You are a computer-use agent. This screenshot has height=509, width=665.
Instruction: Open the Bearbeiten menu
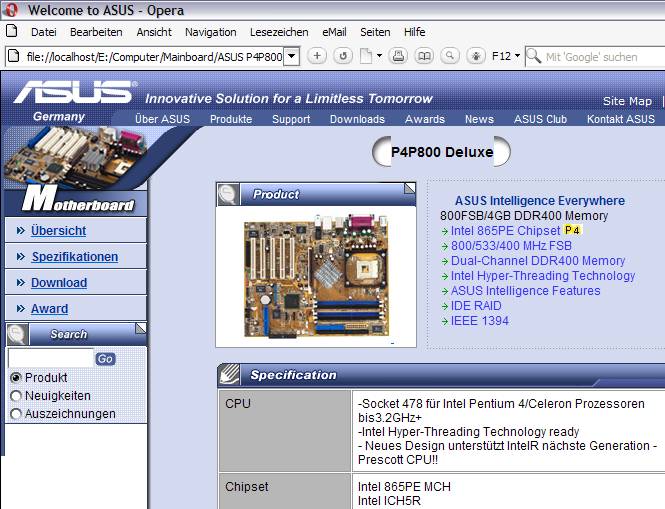(96, 32)
